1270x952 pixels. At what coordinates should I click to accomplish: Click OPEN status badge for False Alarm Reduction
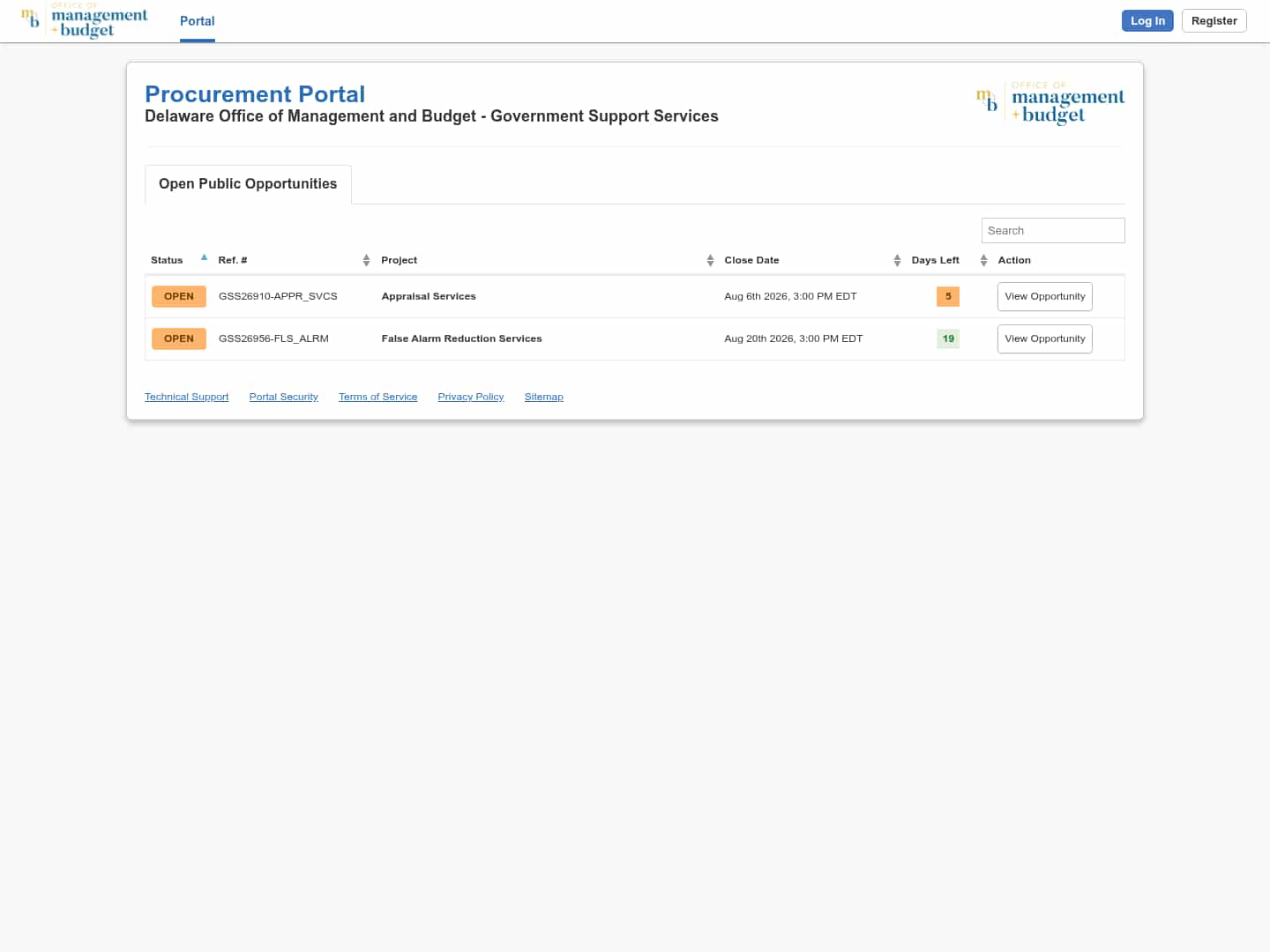(179, 338)
